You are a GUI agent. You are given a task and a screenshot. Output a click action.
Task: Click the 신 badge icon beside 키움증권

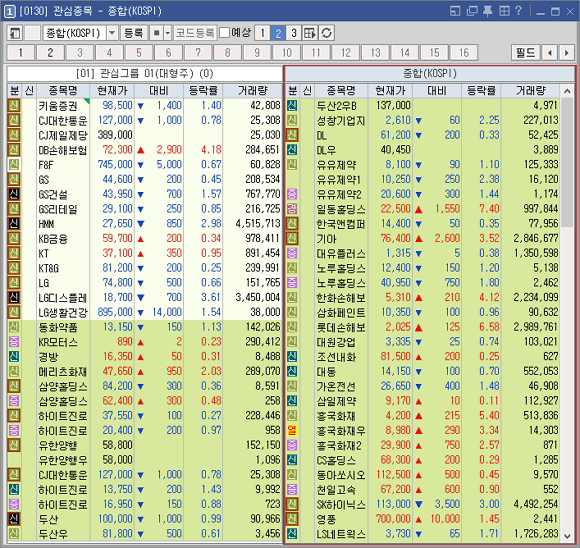pyautogui.click(x=14, y=106)
